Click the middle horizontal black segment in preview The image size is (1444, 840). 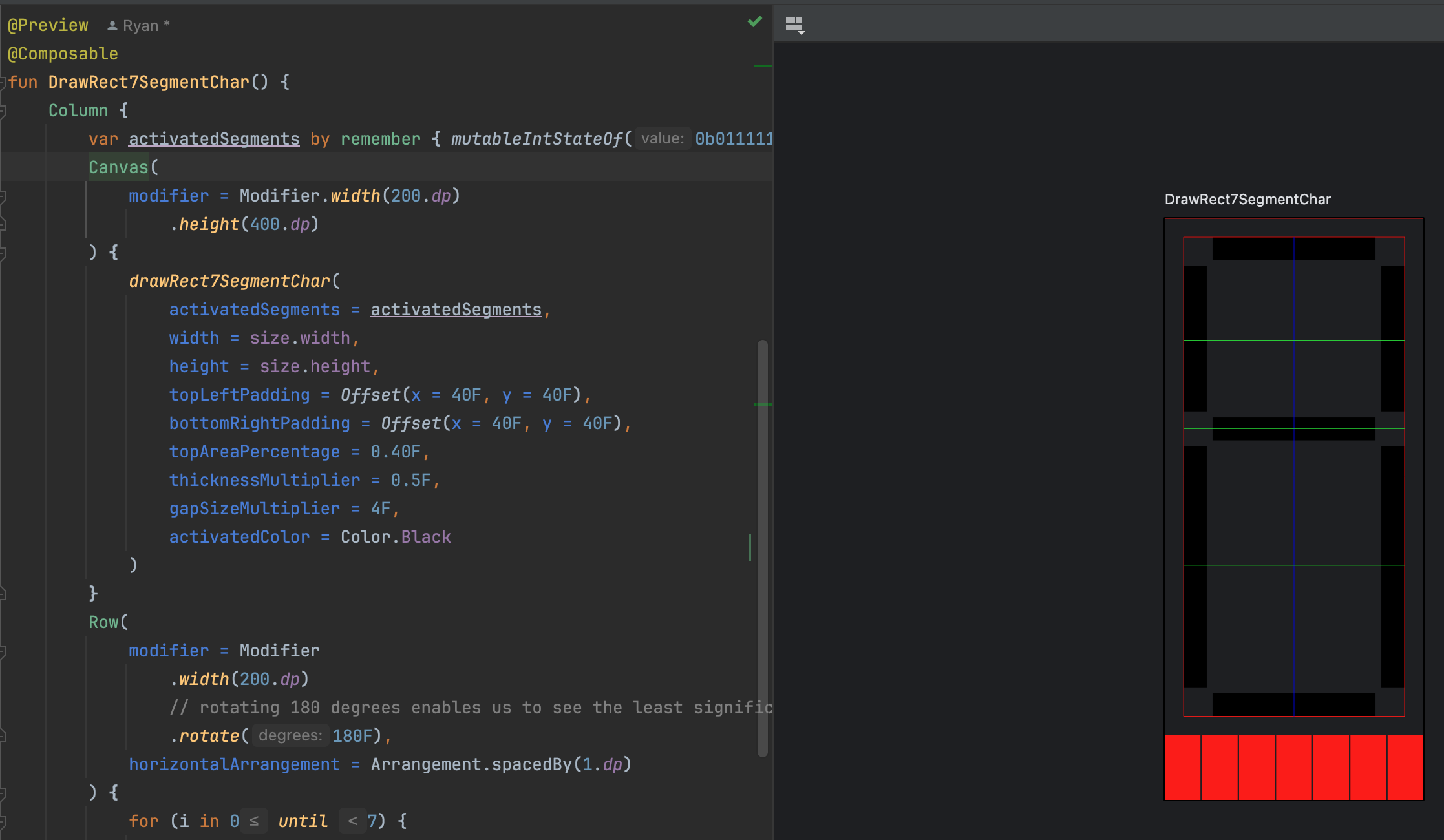point(1294,428)
